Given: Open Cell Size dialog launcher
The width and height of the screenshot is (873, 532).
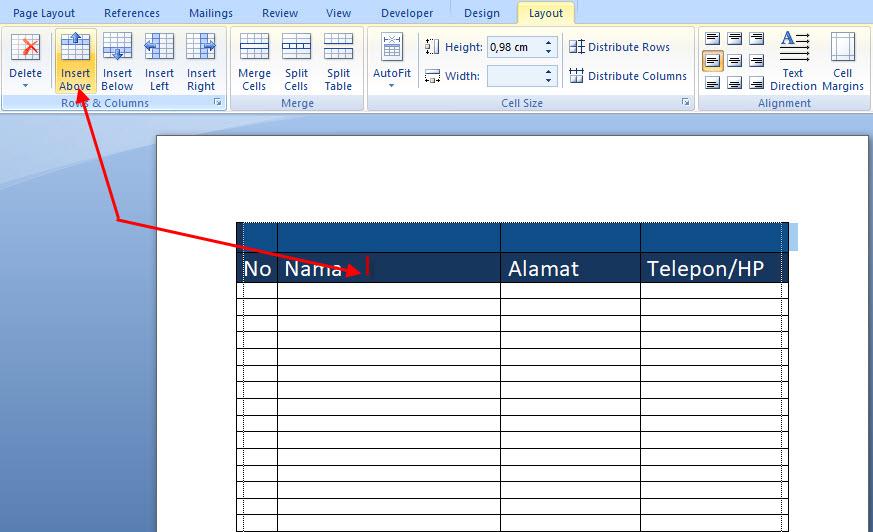Looking at the screenshot, I should 685,102.
